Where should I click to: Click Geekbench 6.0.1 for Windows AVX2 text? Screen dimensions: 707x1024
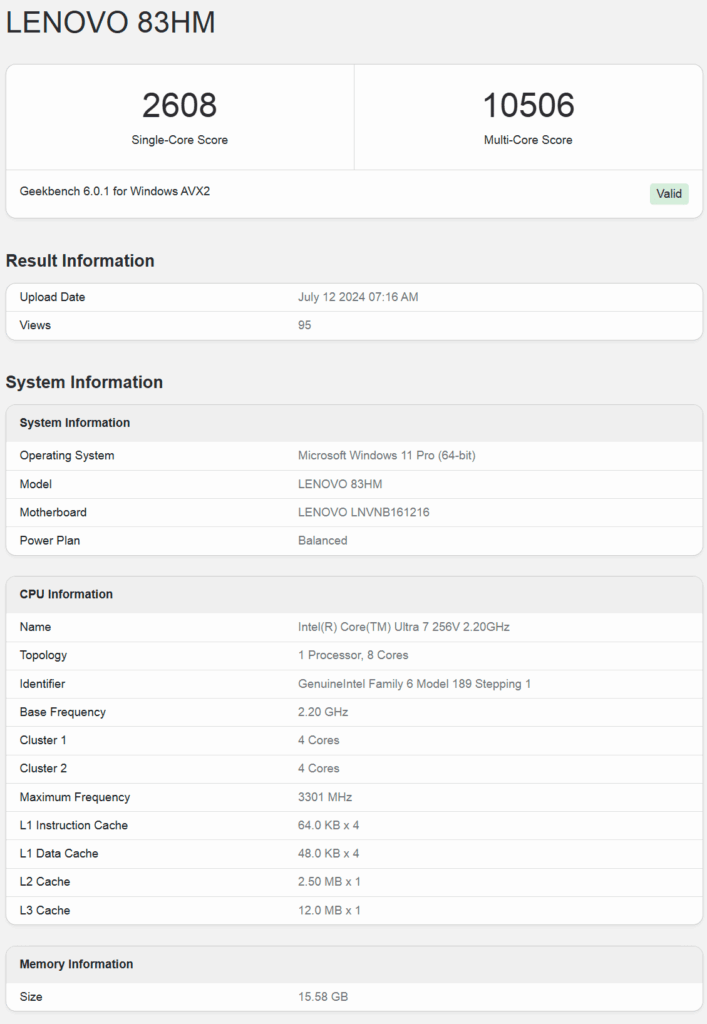[115, 191]
